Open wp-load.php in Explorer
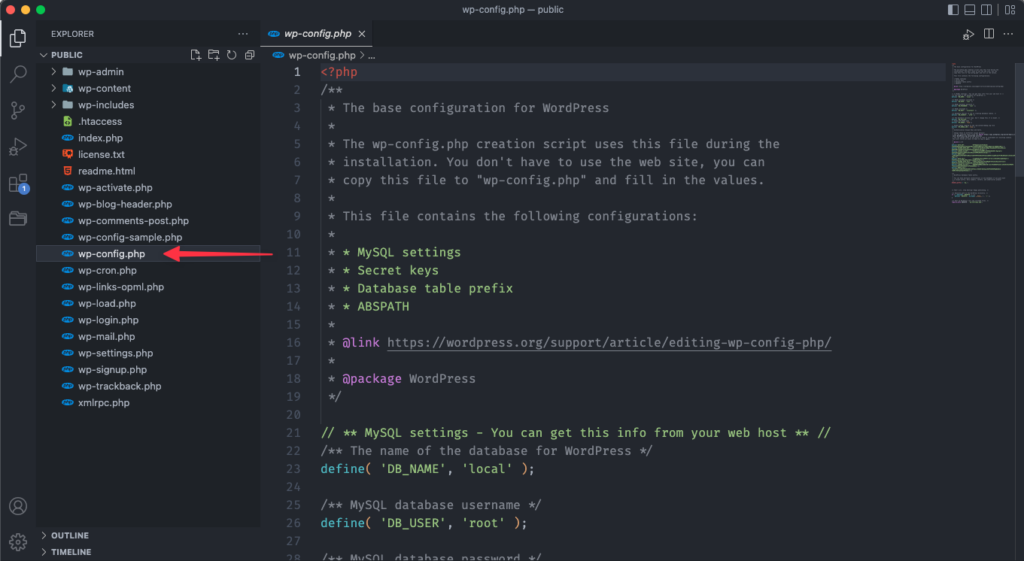The image size is (1024, 561). [x=148, y=304]
